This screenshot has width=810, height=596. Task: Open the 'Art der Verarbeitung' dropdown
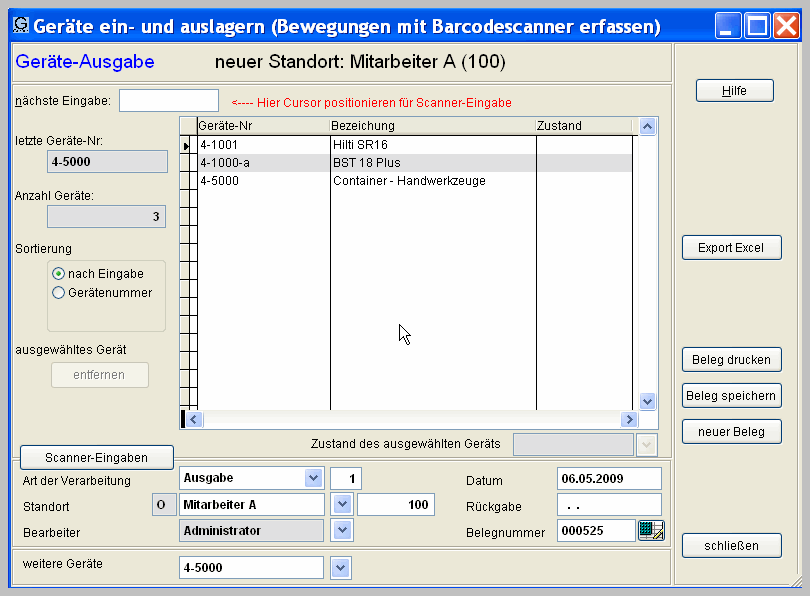[314, 479]
